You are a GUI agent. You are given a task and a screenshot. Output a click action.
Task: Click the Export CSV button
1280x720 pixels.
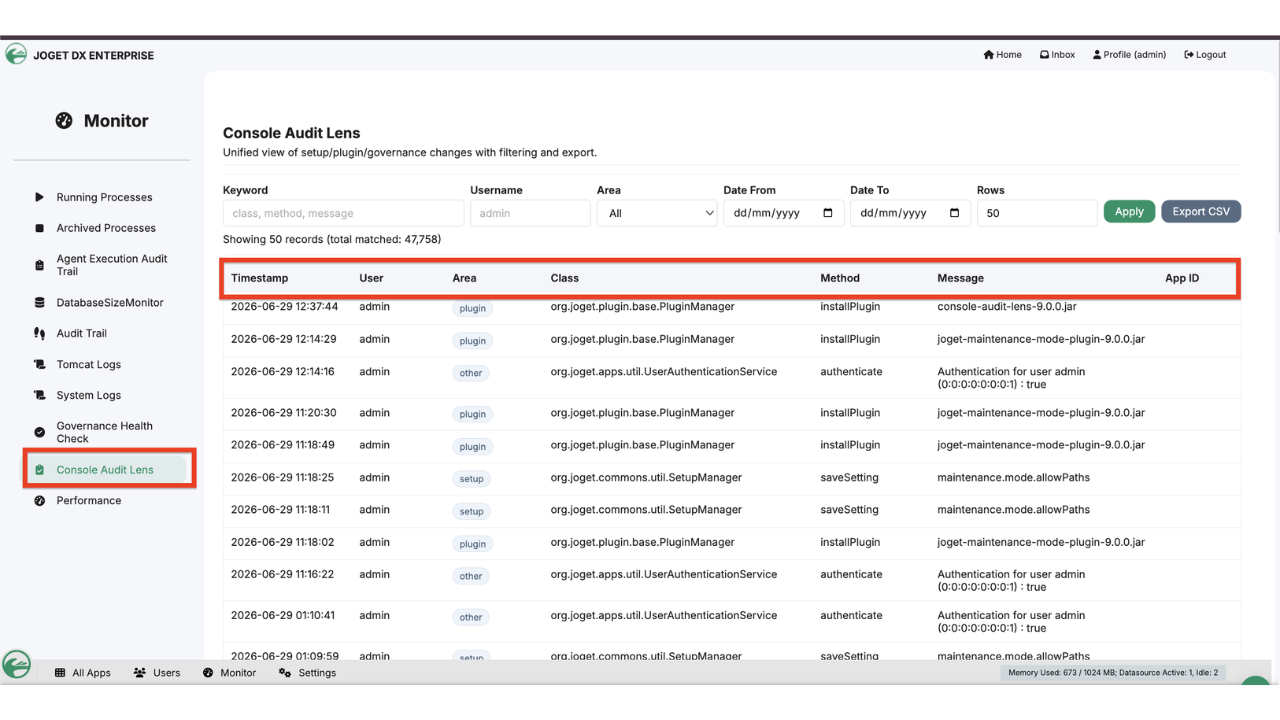(1201, 212)
